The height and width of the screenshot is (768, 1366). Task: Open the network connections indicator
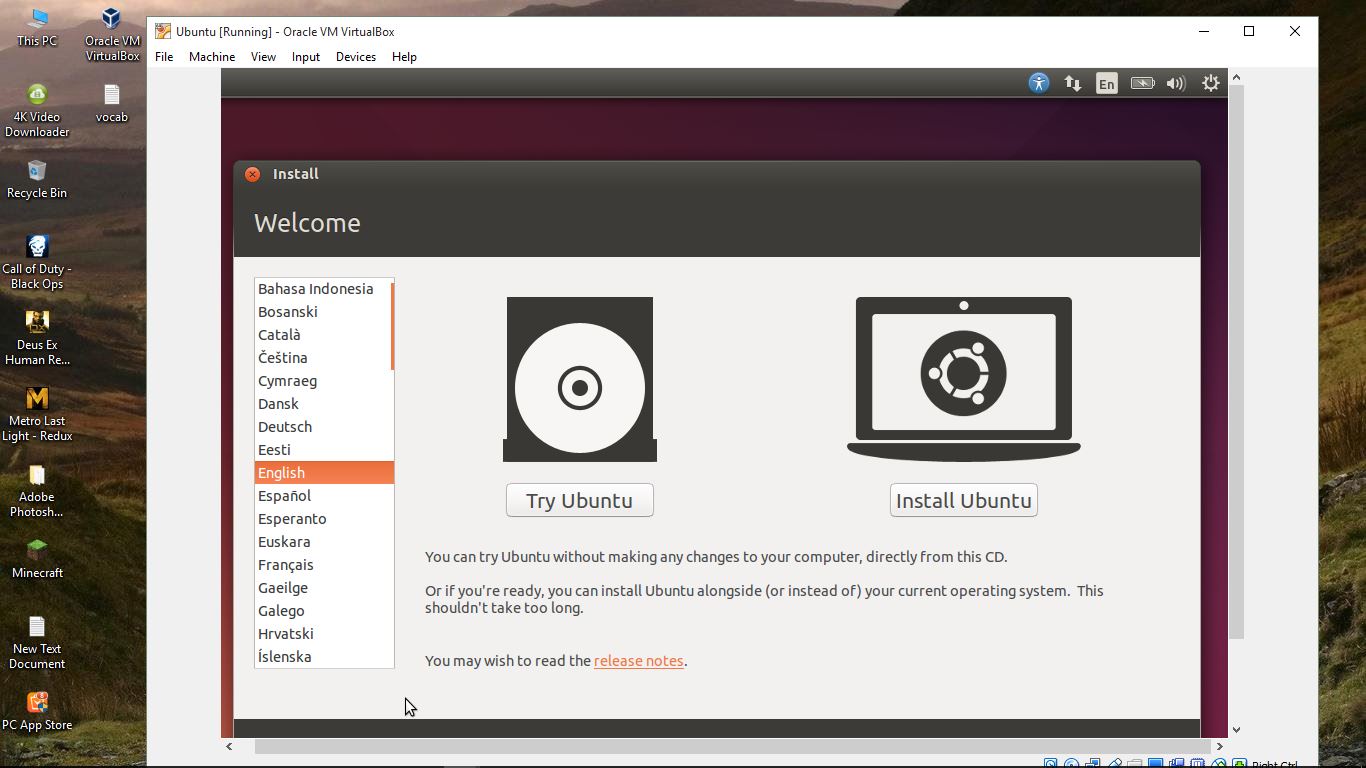(1073, 84)
